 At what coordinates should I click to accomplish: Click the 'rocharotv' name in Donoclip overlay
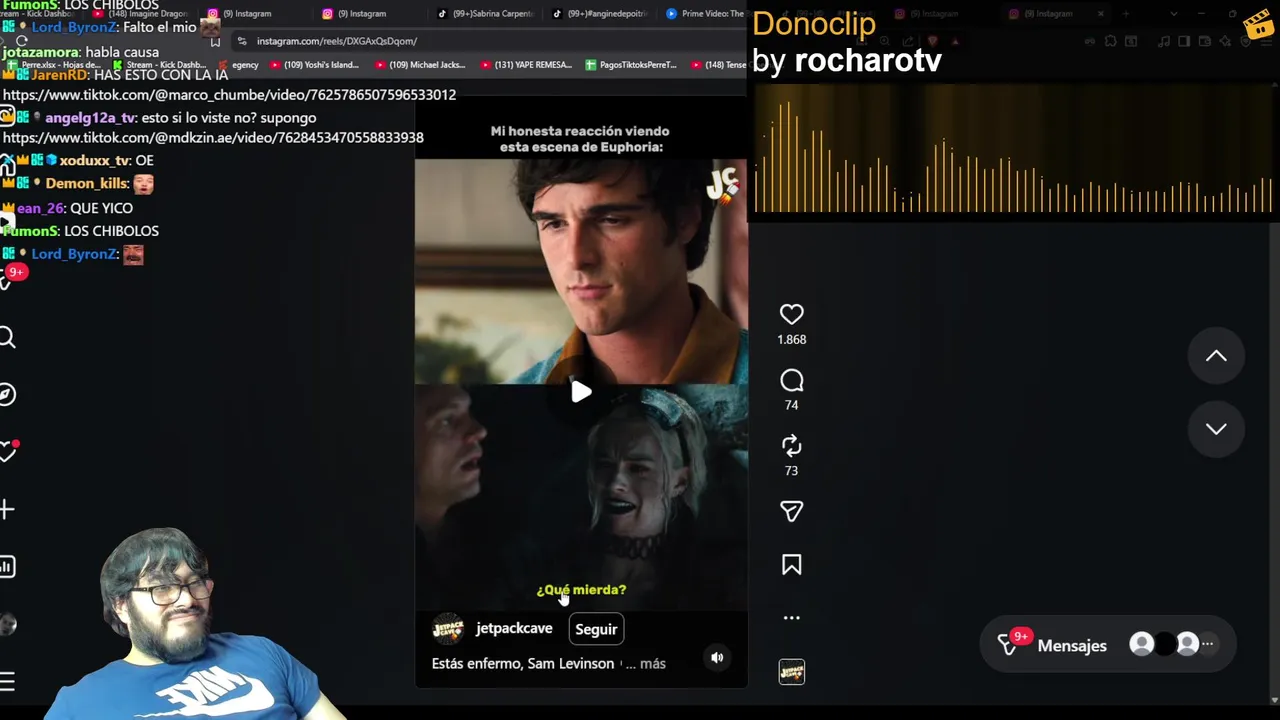868,60
